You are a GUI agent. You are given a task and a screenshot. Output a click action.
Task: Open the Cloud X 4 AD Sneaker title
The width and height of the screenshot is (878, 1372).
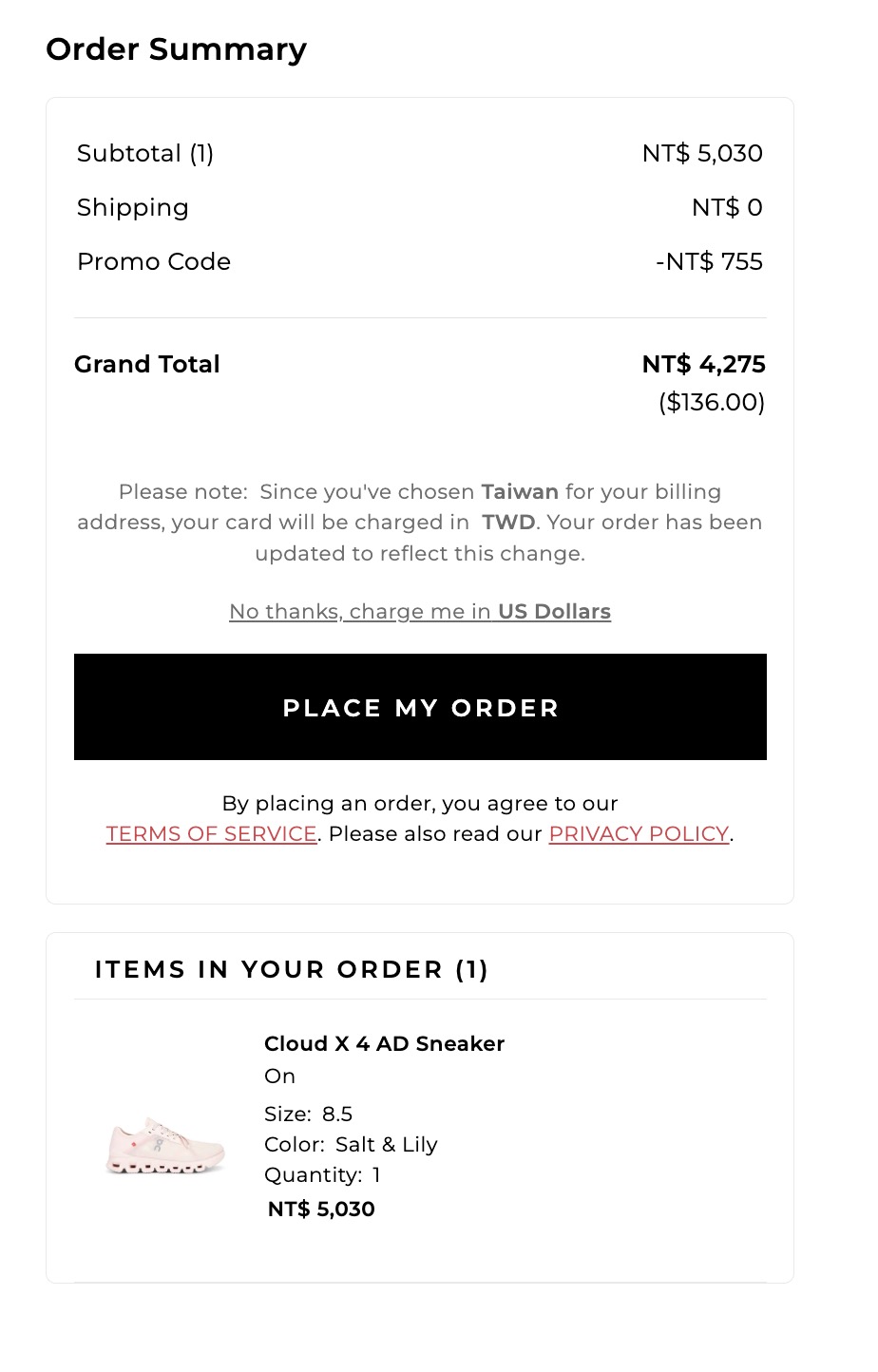(x=384, y=1043)
